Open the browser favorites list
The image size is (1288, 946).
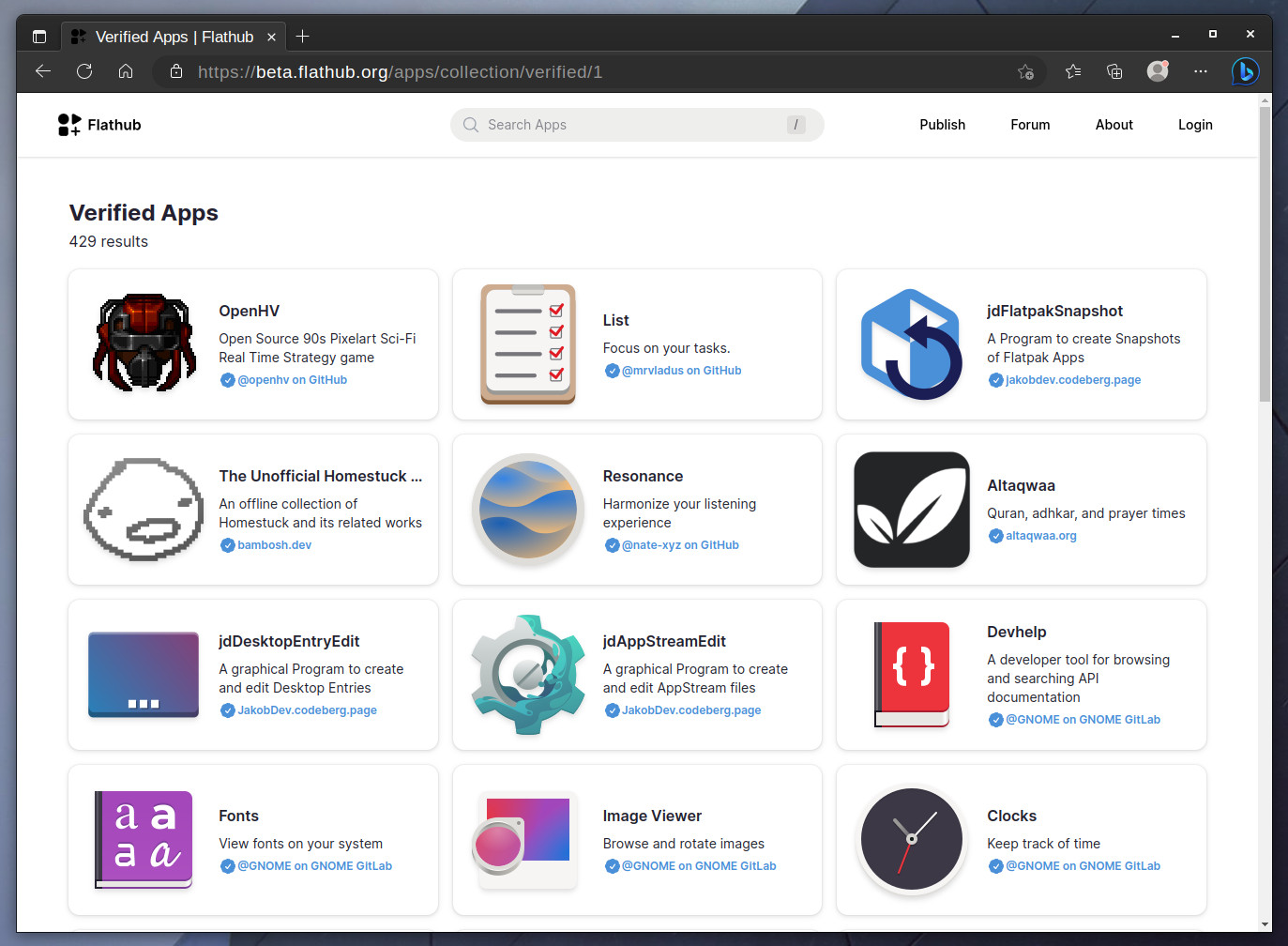coord(1073,71)
